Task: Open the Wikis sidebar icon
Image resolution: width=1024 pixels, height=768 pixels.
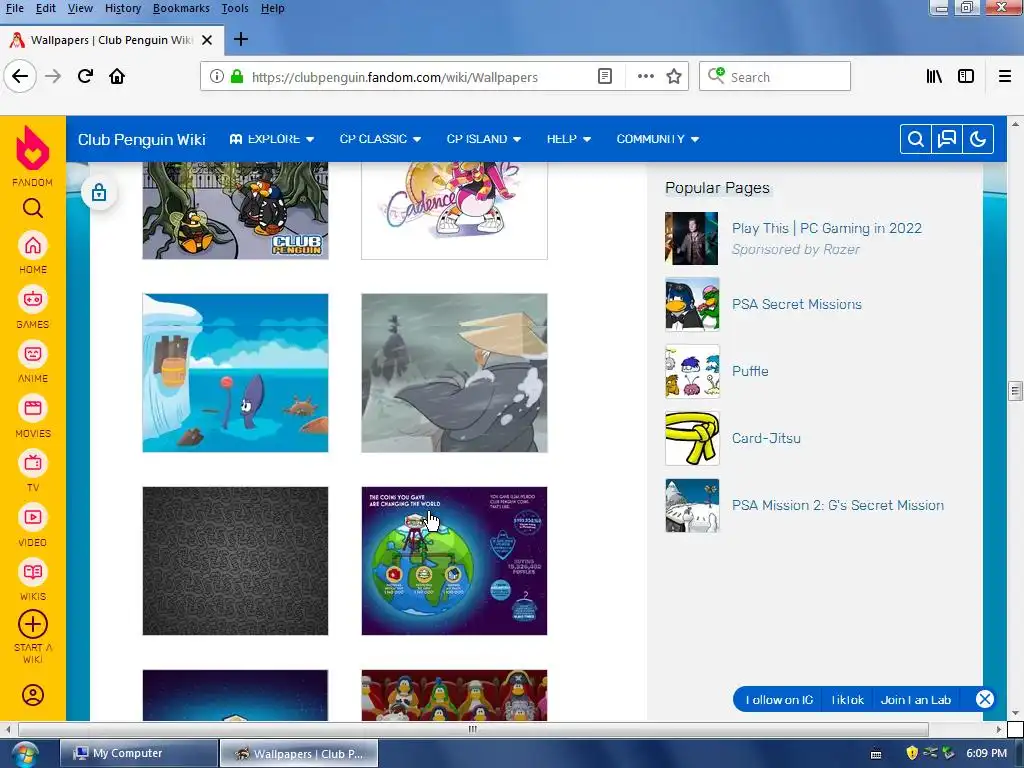Action: [33, 572]
